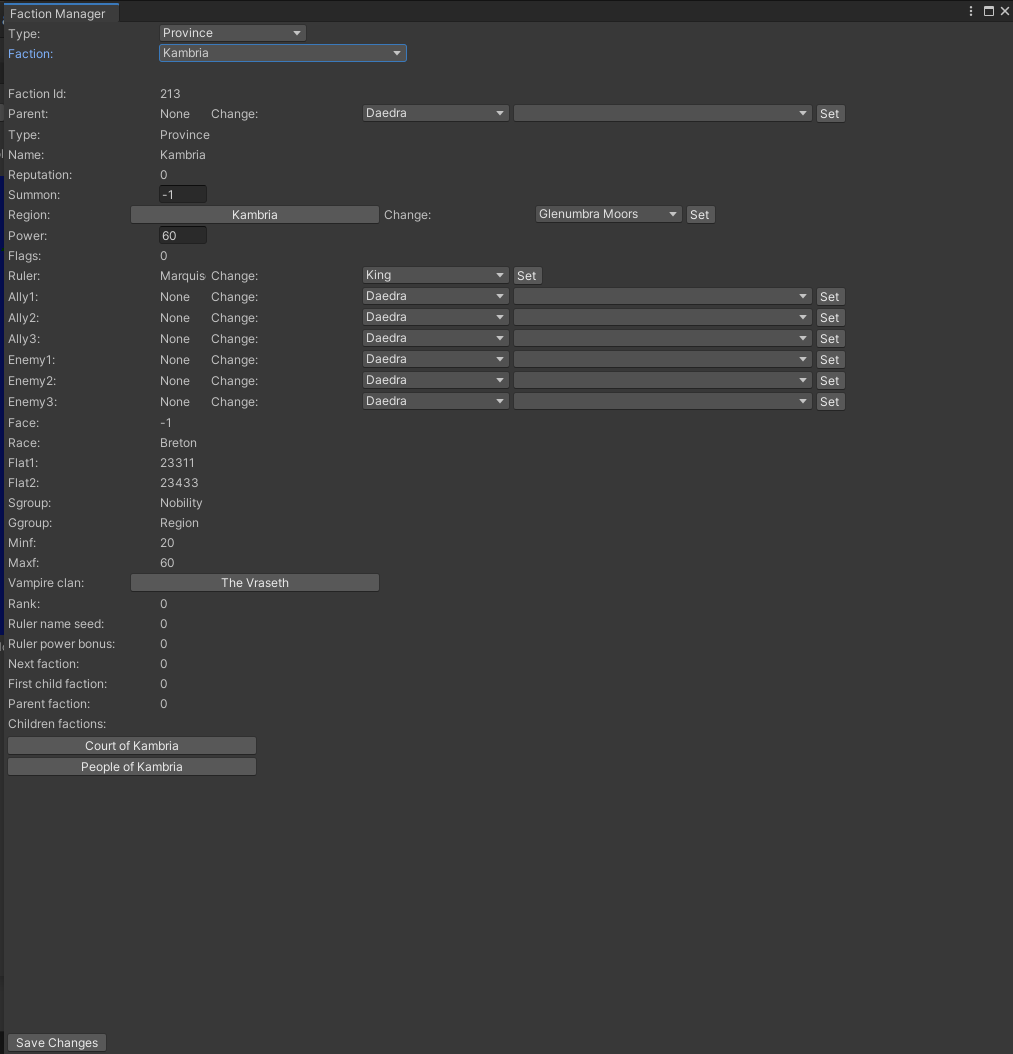Open the Parent row Daedra type dropdown
1013x1054 pixels.
[435, 113]
